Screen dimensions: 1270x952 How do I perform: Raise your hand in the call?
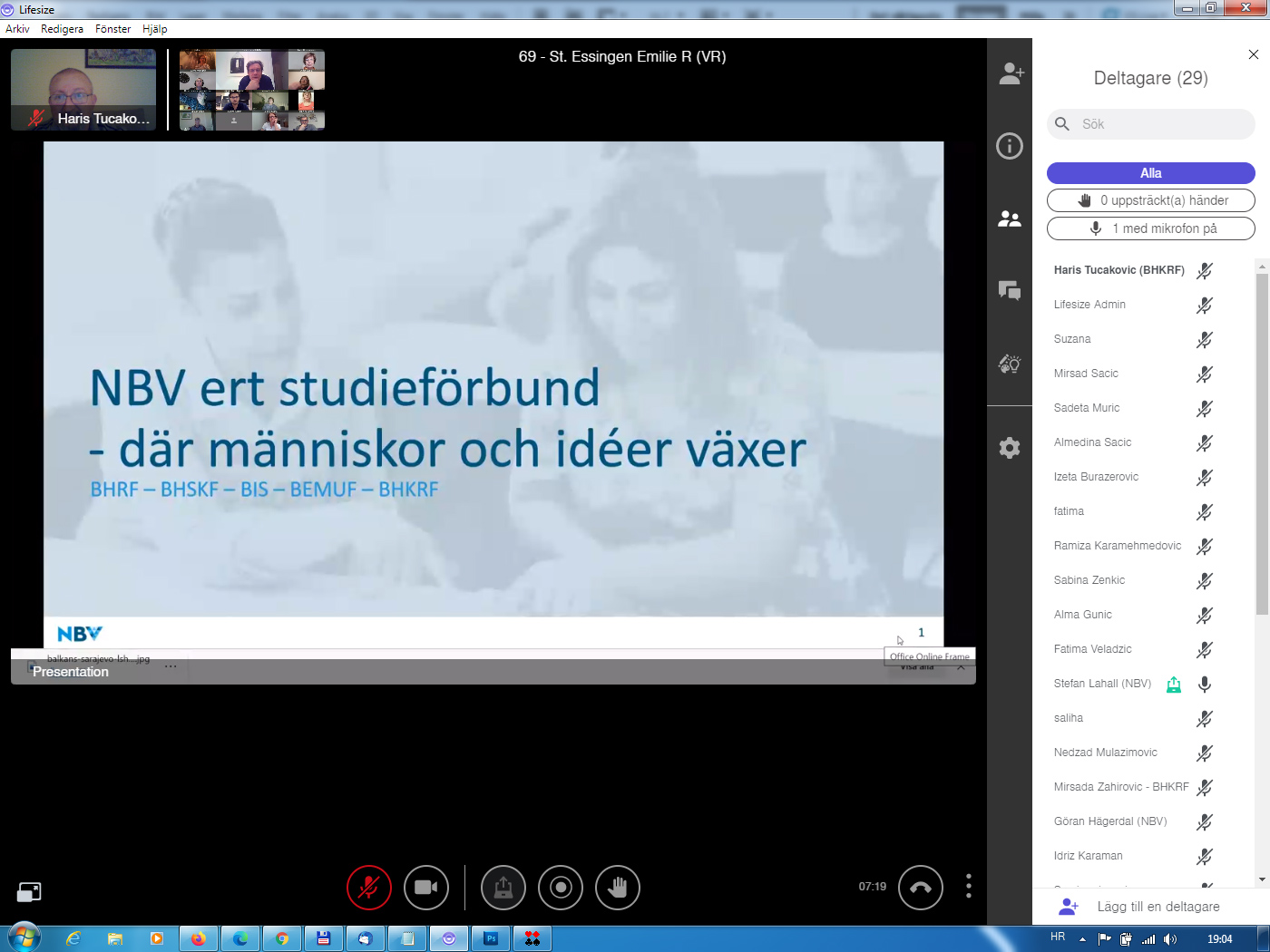[x=618, y=888]
